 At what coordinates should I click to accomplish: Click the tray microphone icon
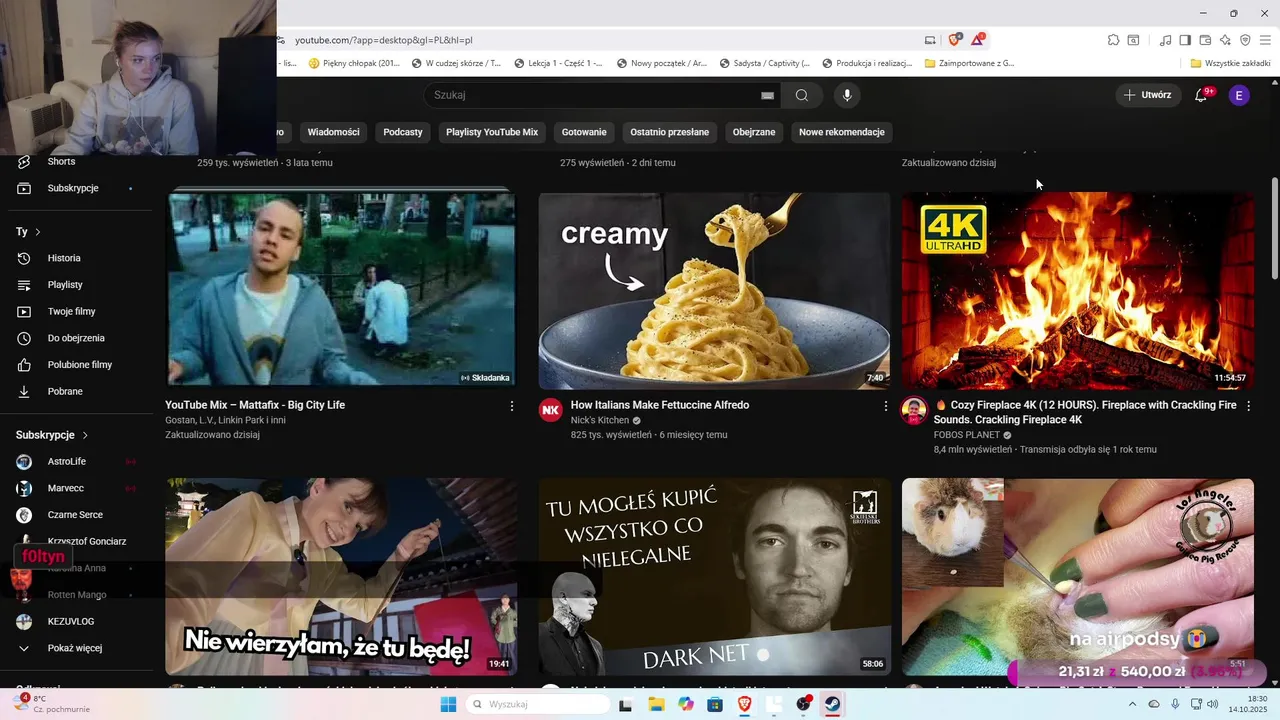point(1175,704)
